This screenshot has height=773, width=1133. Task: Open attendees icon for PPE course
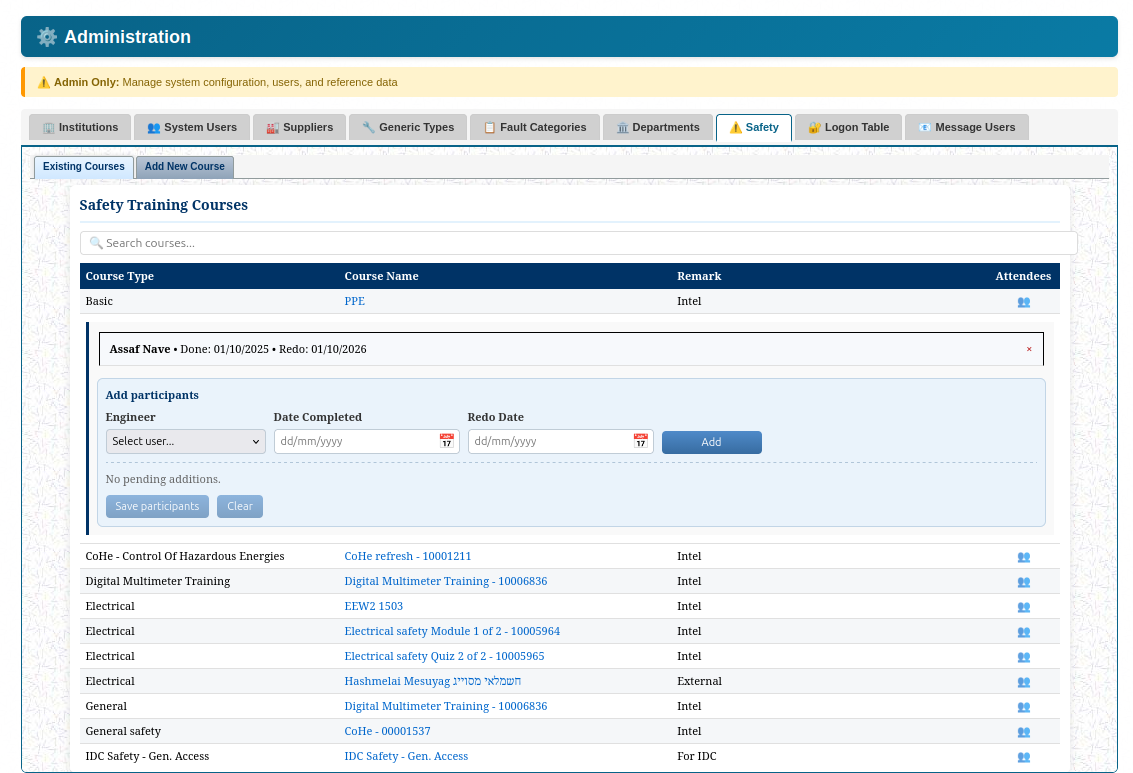click(1023, 301)
